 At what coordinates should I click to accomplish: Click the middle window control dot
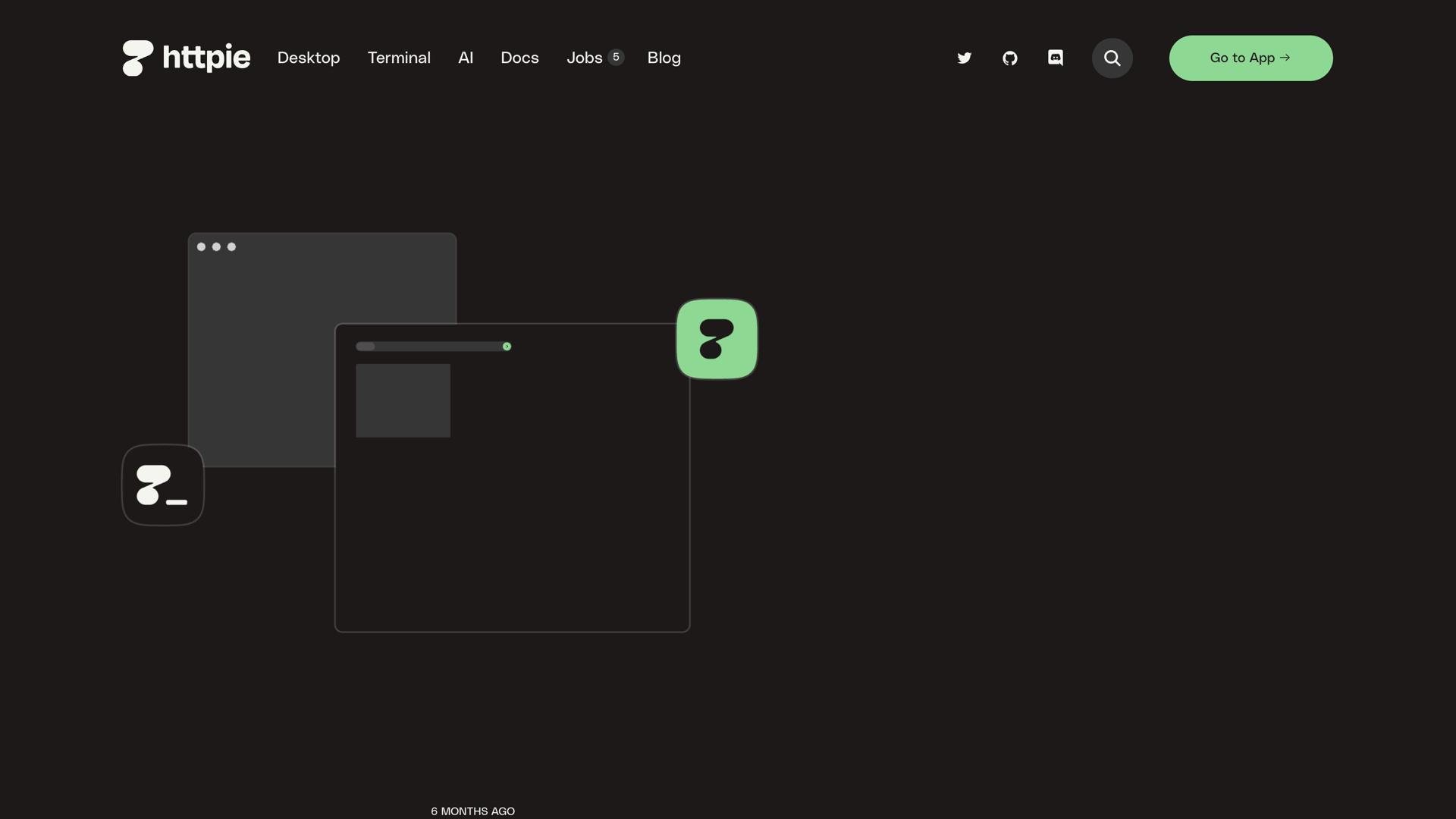(216, 246)
